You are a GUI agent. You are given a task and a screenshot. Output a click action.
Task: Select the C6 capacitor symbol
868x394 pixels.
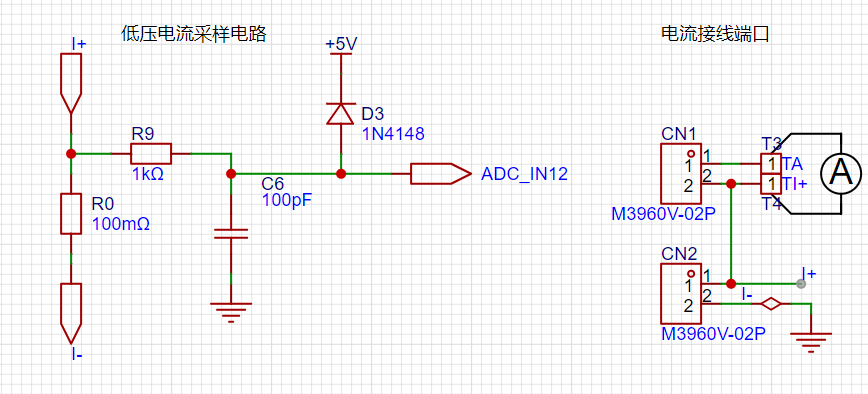231,233
